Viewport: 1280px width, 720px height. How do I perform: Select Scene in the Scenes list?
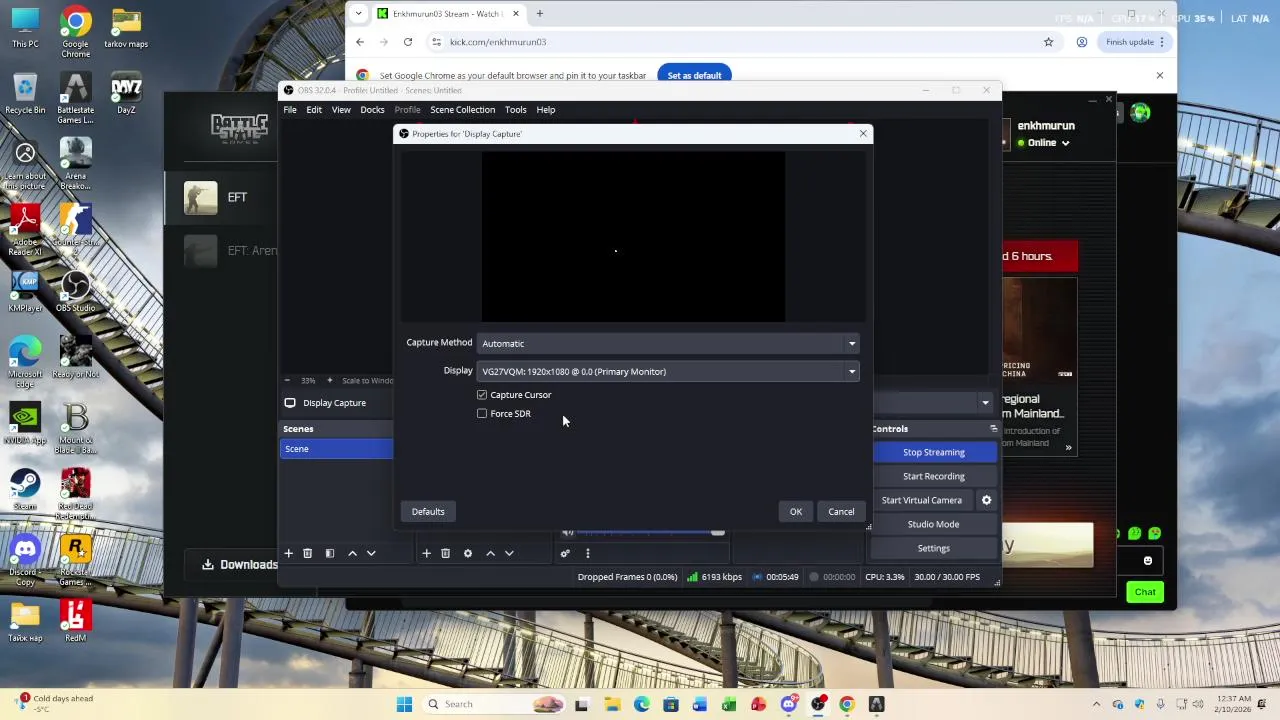coord(337,449)
